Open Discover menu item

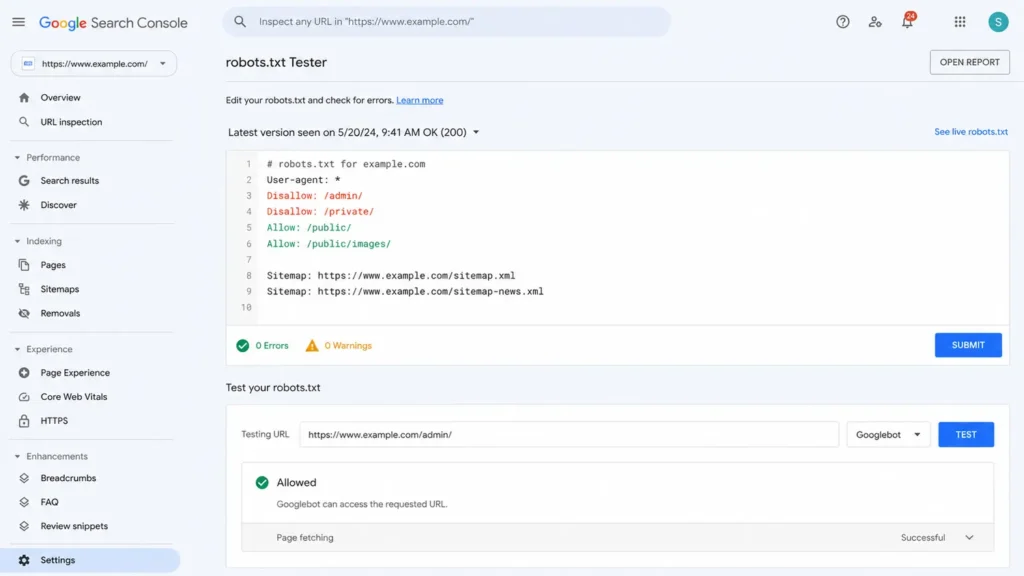(x=58, y=205)
